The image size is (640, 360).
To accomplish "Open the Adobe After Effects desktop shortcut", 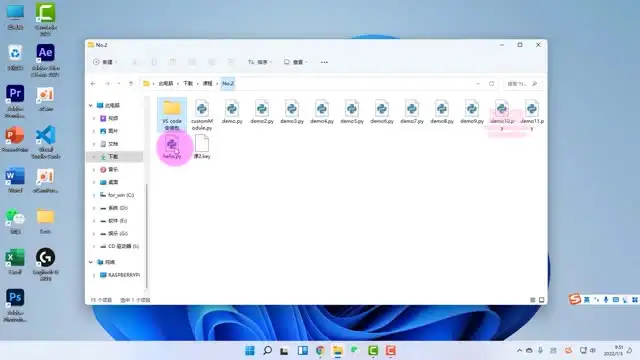I will (45, 60).
